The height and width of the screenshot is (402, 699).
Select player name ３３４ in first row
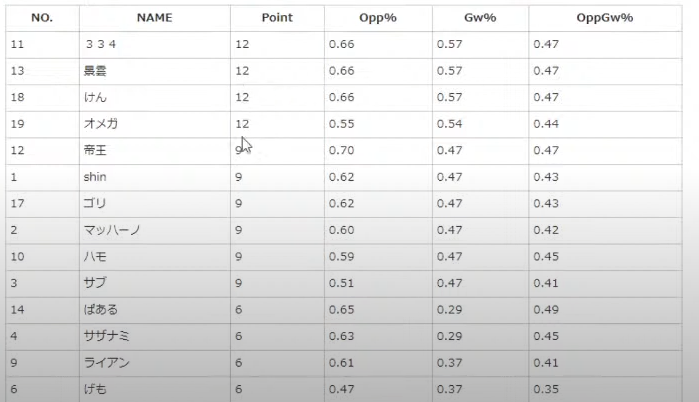(101, 44)
